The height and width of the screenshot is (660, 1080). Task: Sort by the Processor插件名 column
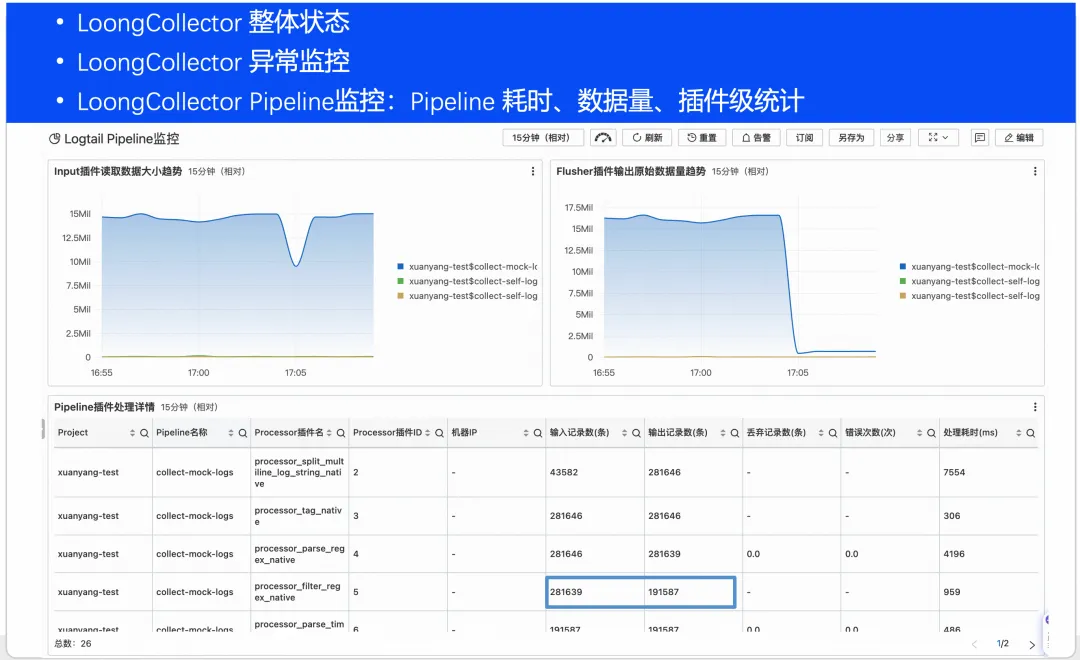tap(329, 433)
